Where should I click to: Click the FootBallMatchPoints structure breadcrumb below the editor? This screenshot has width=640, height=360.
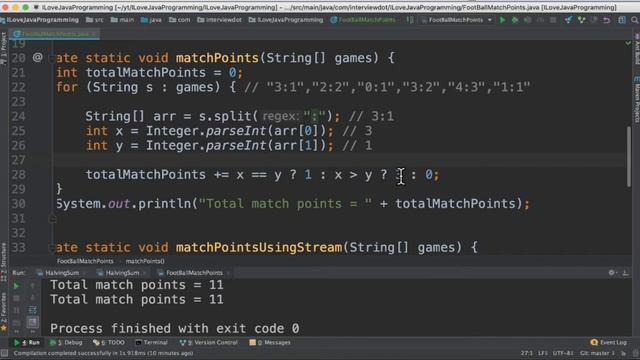pos(85,261)
